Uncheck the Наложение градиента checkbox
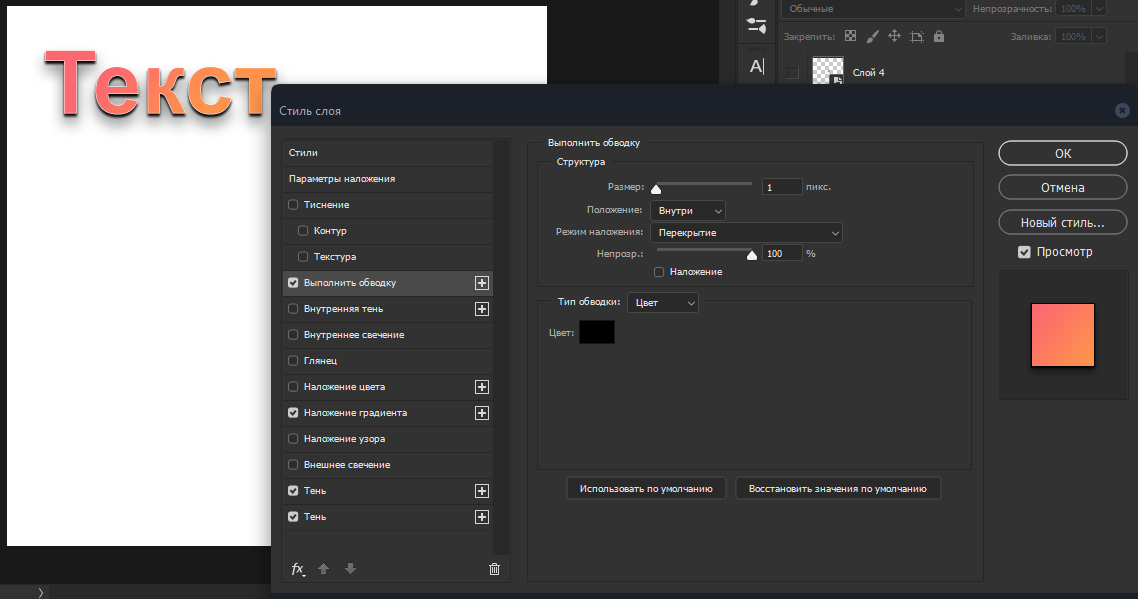1138x599 pixels. [293, 412]
